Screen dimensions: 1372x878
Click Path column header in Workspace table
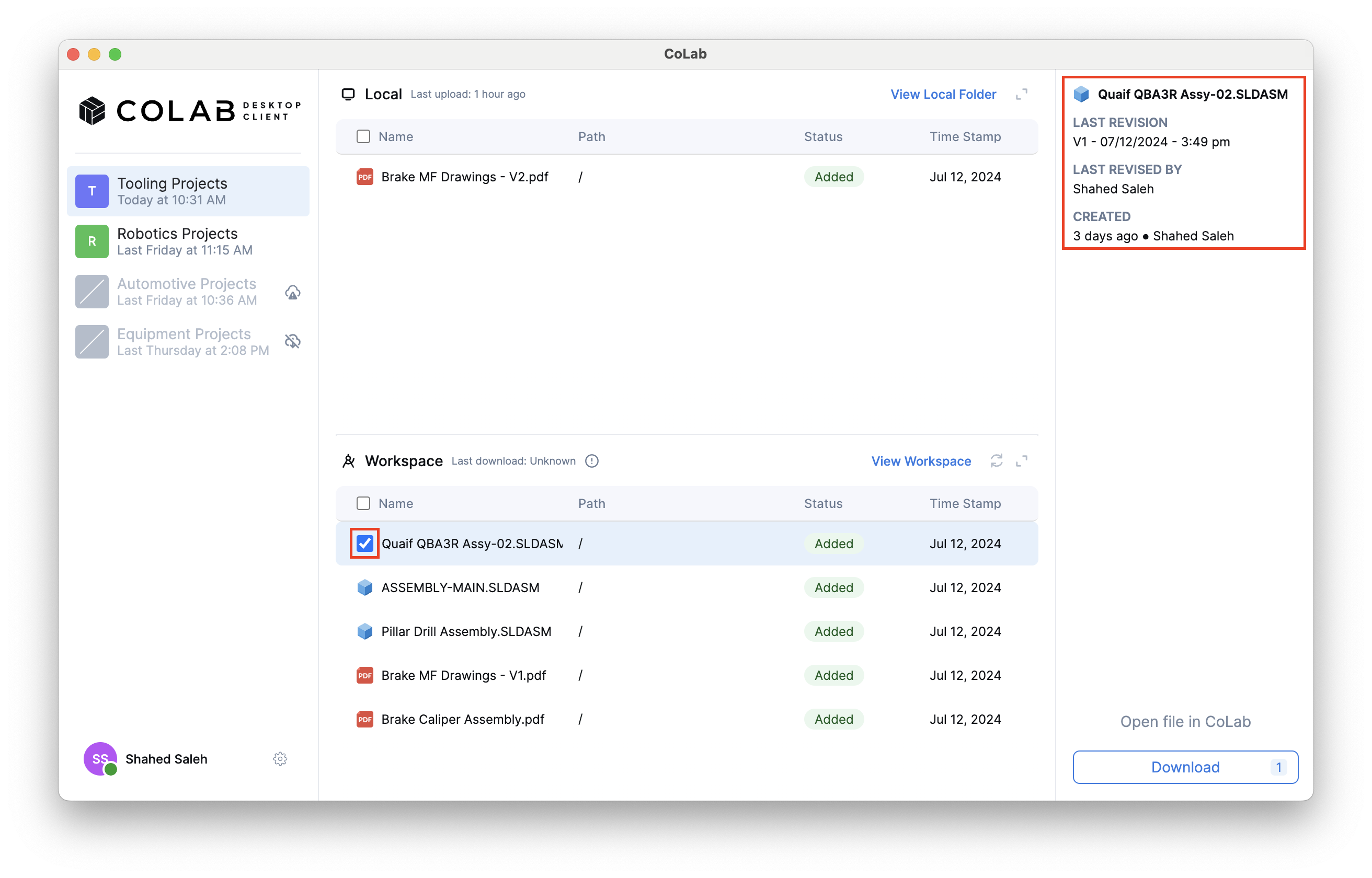pos(591,503)
